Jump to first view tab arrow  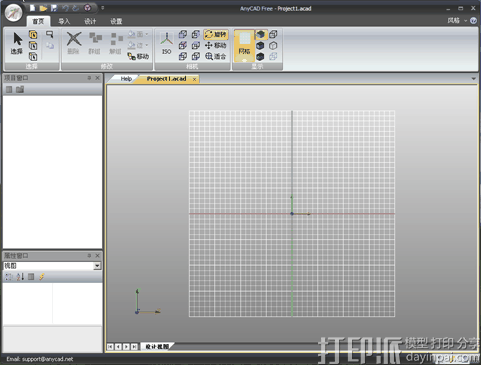[x=110, y=347]
